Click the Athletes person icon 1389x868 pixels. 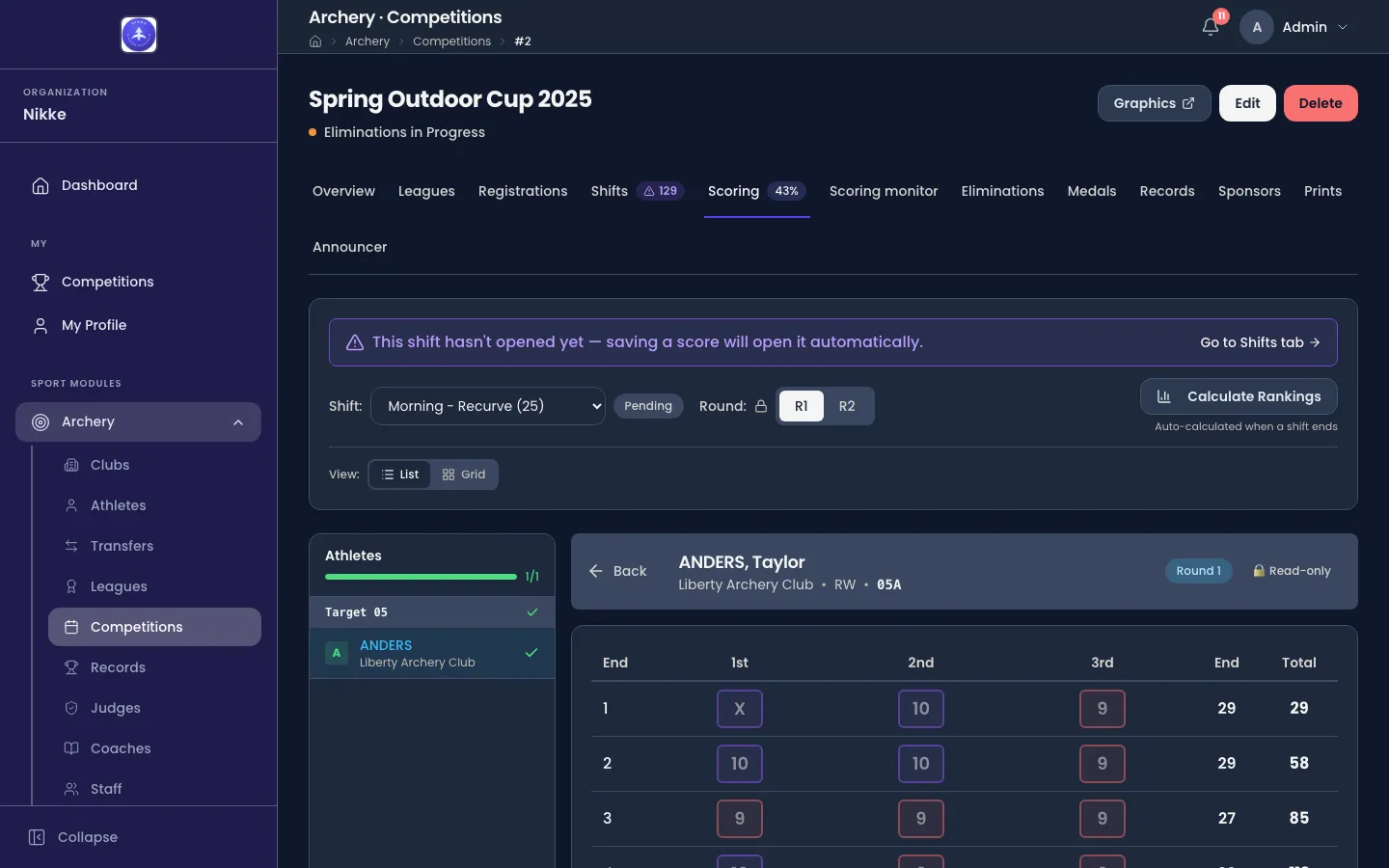pos(71,505)
